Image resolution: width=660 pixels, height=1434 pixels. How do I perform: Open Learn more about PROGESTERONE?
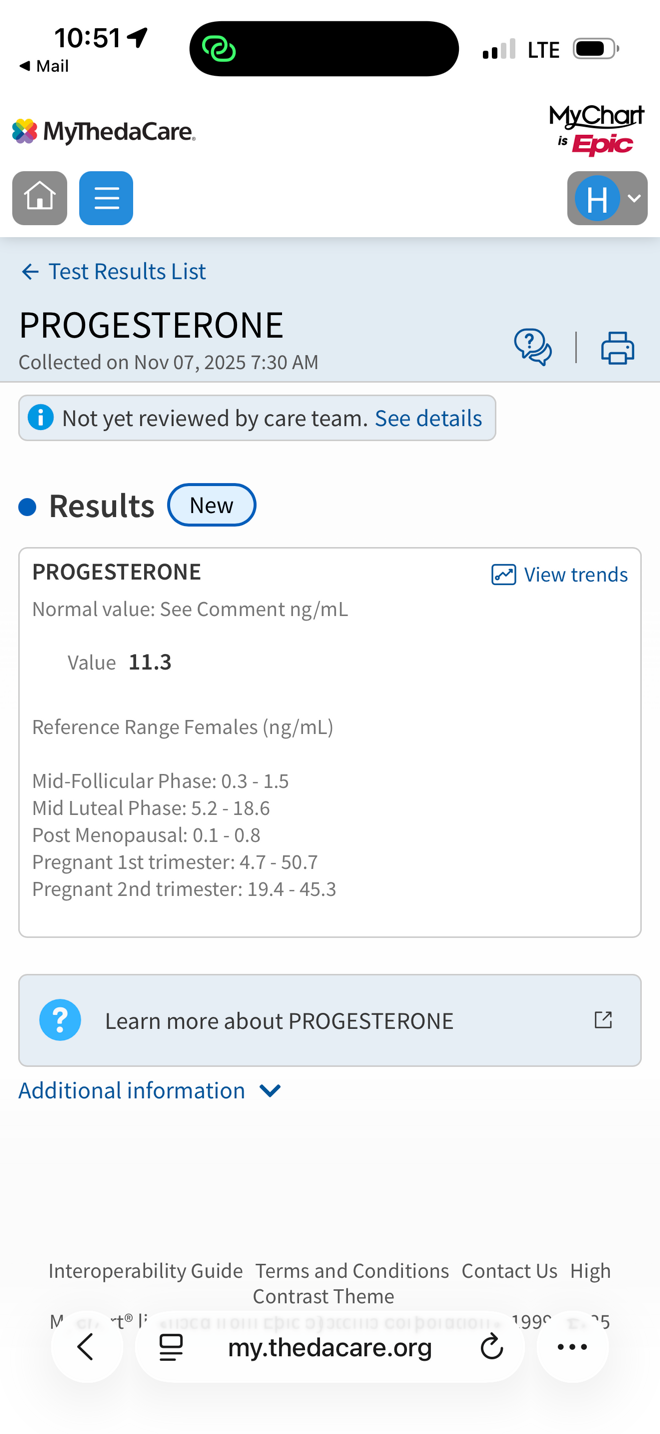pos(279,1020)
